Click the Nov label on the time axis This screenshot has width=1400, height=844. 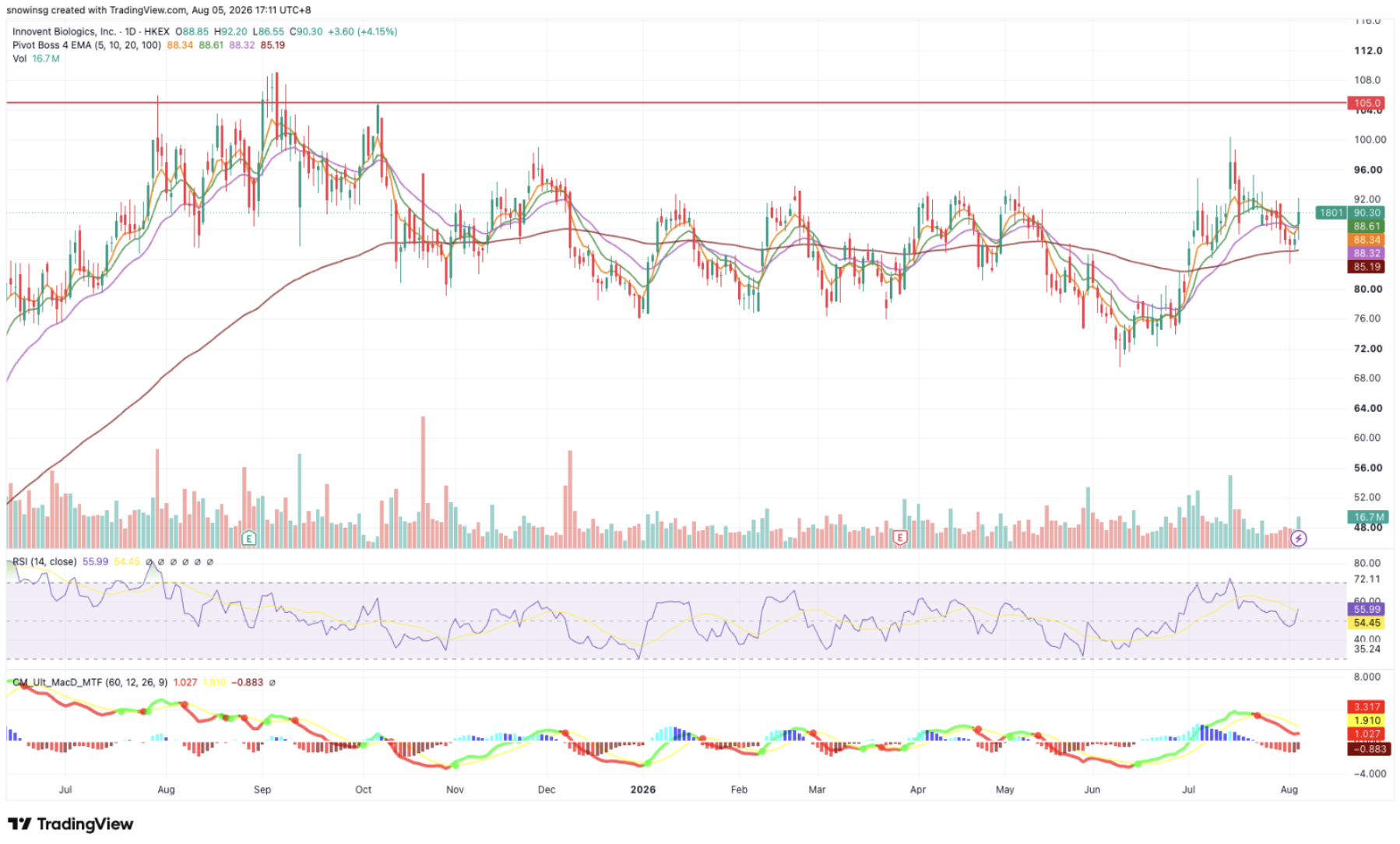point(455,789)
